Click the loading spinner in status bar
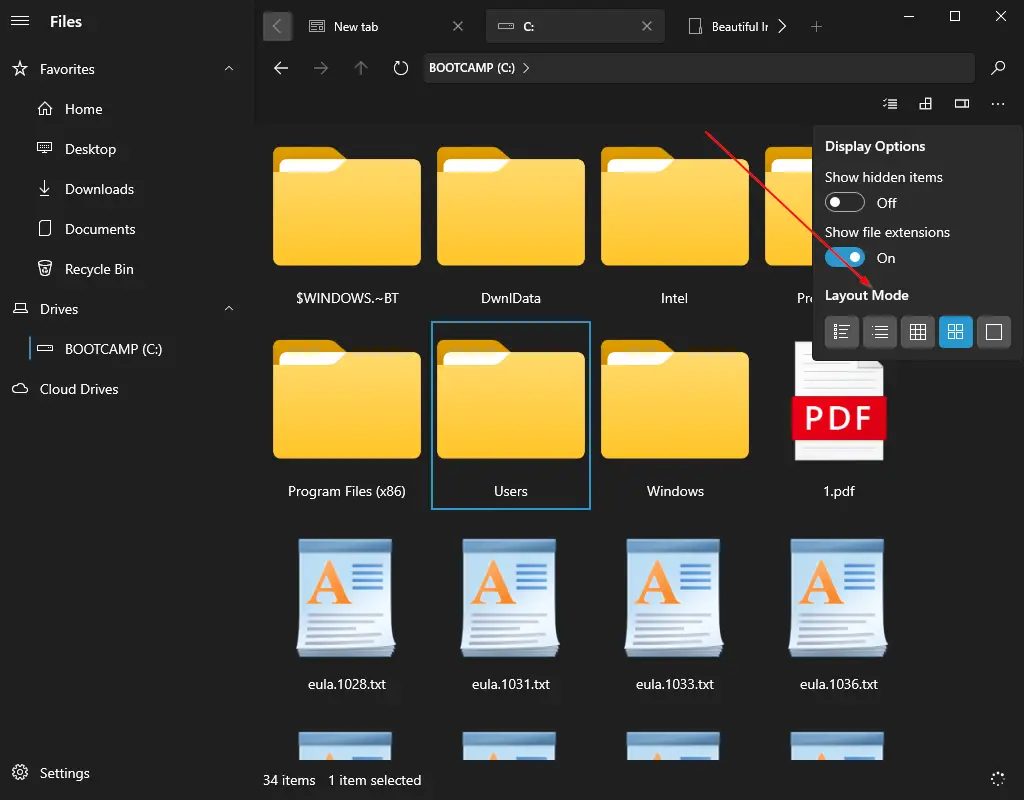1024x800 pixels. click(x=997, y=778)
